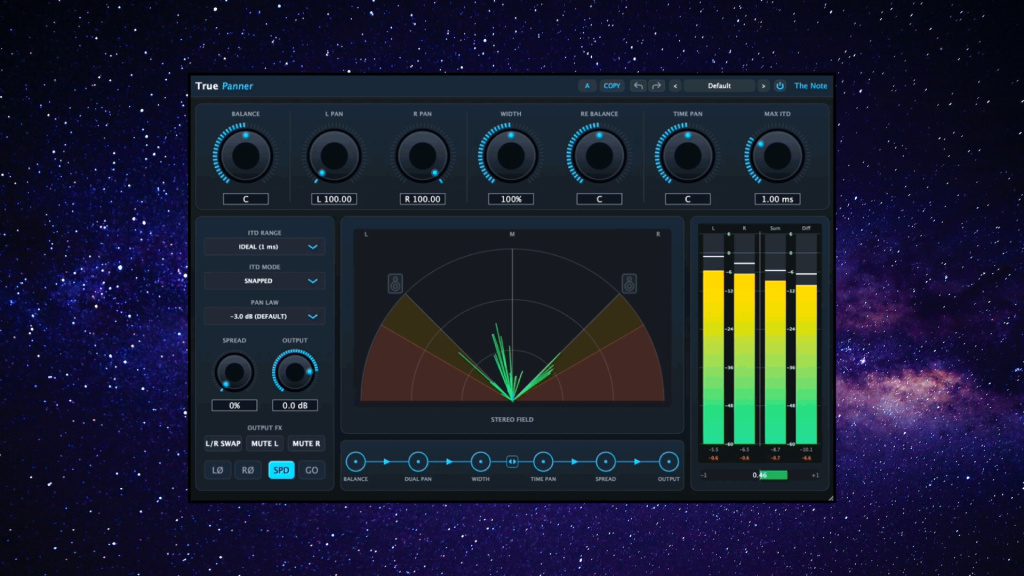Toggle the GO button

pos(312,470)
